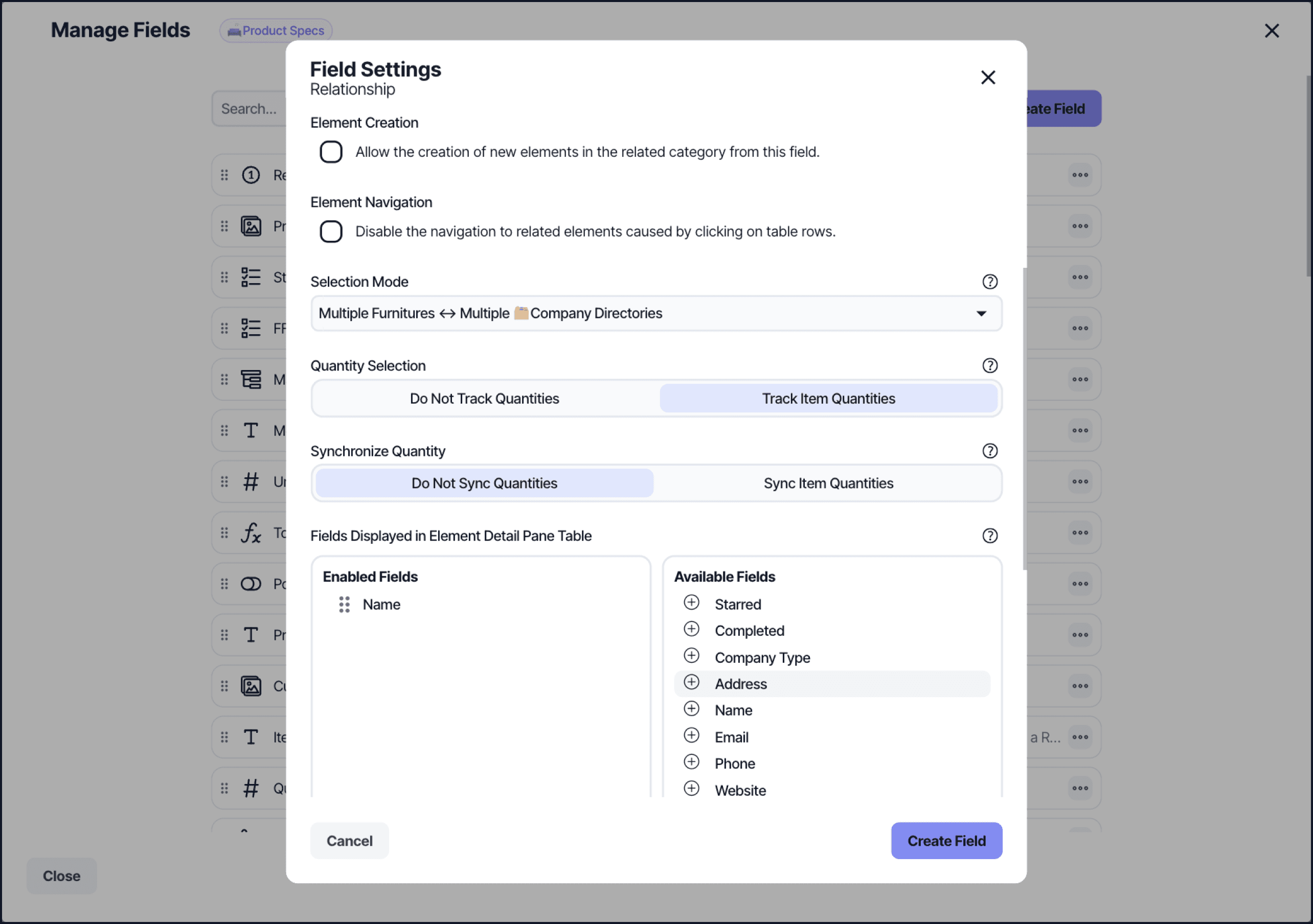Click help icon beside Quantity Selection
1313x924 pixels.
(x=989, y=366)
